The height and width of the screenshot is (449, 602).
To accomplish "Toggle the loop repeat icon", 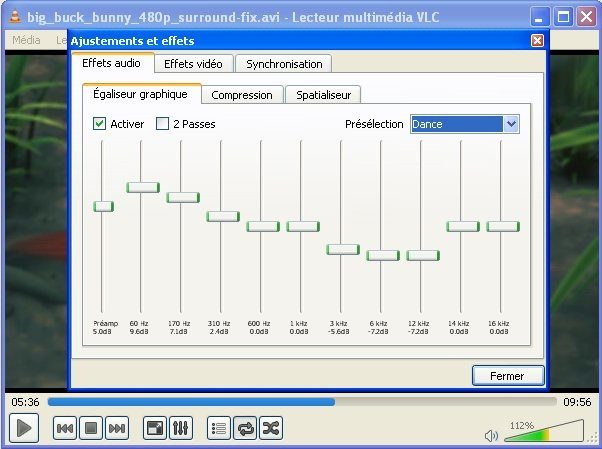I will click(x=245, y=428).
